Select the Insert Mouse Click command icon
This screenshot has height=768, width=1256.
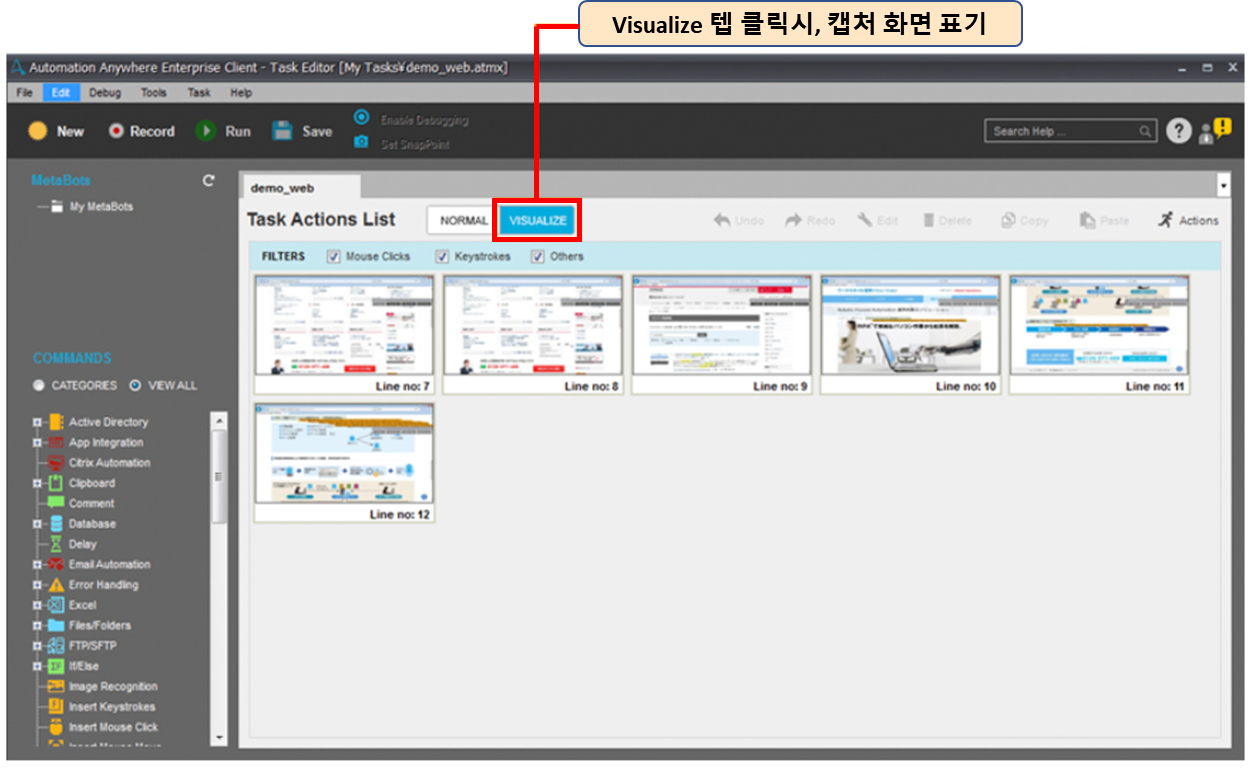pyautogui.click(x=56, y=727)
